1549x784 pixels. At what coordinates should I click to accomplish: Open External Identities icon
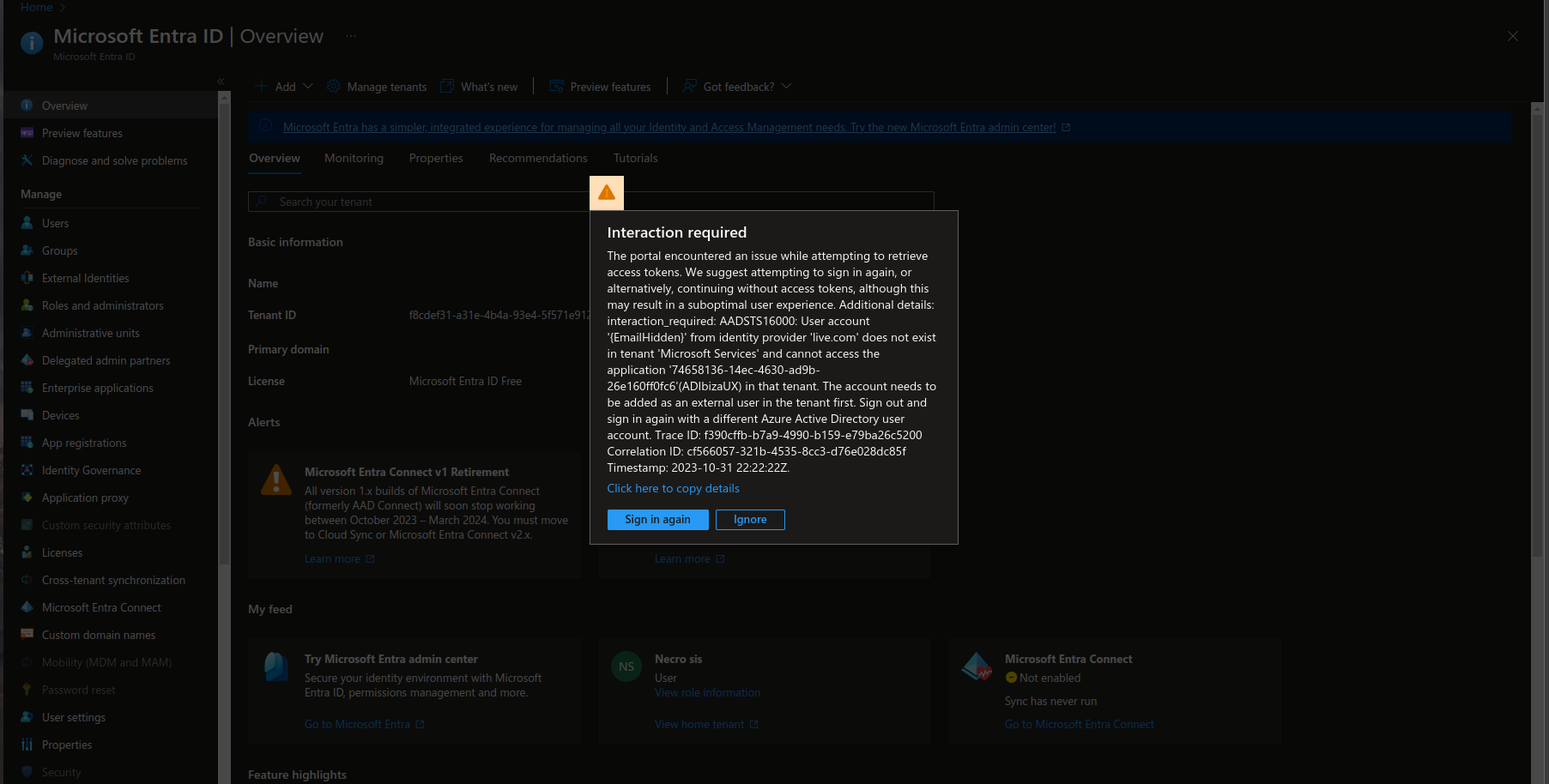pyautogui.click(x=27, y=278)
